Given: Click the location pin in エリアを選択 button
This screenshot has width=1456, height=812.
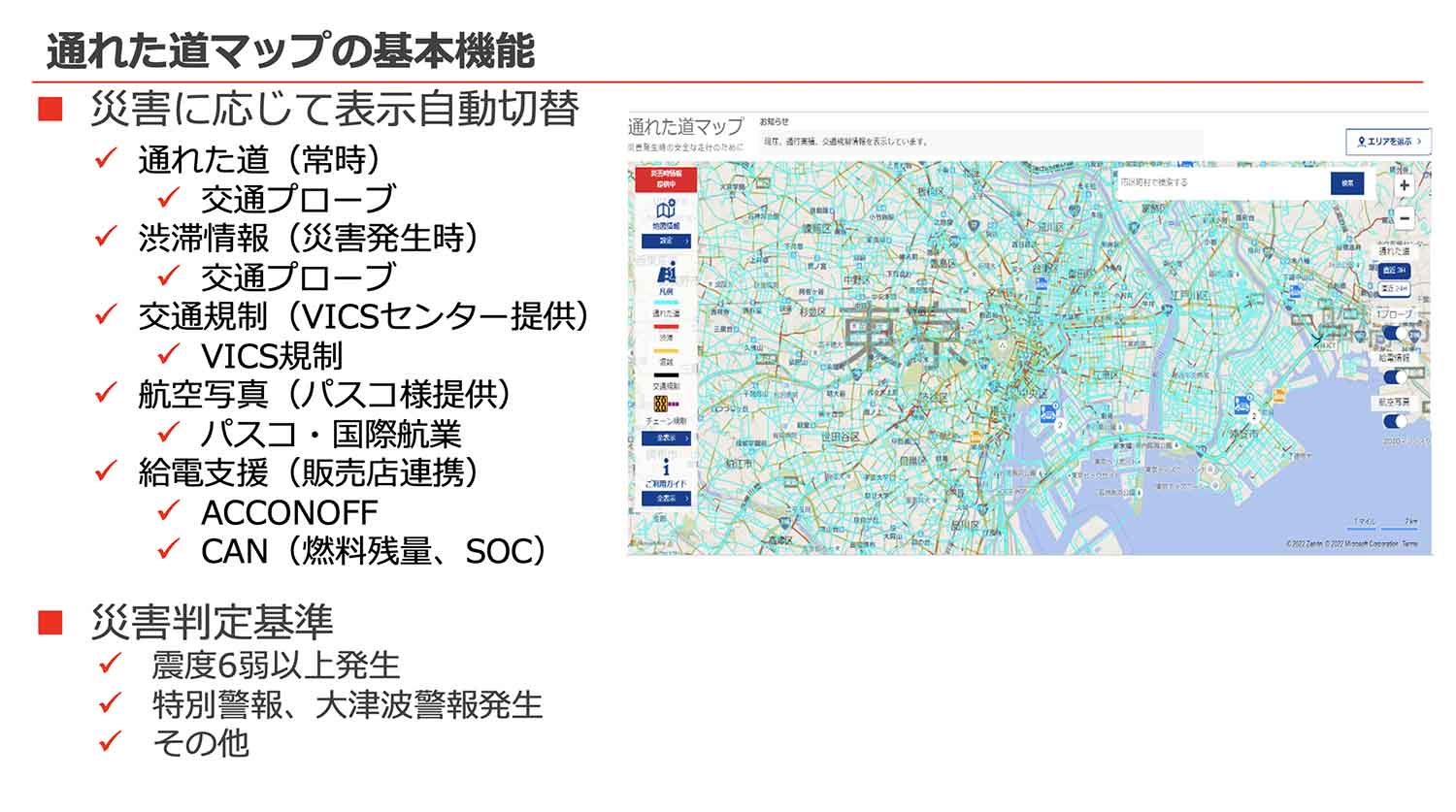Looking at the screenshot, I should coord(1362,142).
